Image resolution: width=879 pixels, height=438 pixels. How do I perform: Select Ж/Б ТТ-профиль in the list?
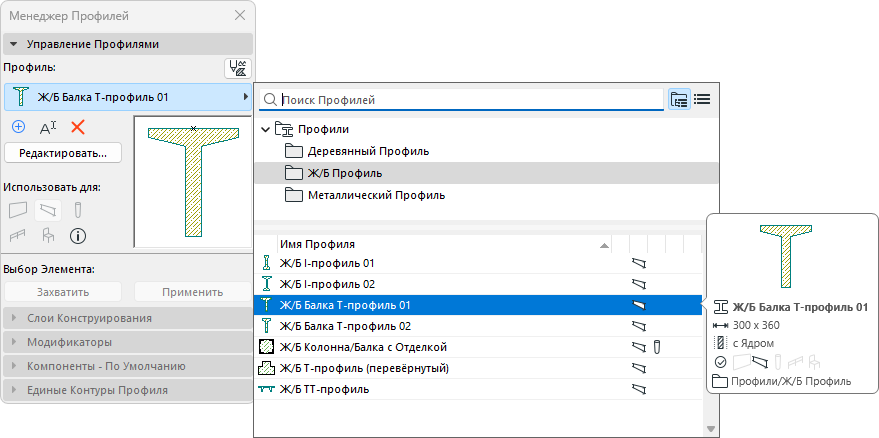322,389
